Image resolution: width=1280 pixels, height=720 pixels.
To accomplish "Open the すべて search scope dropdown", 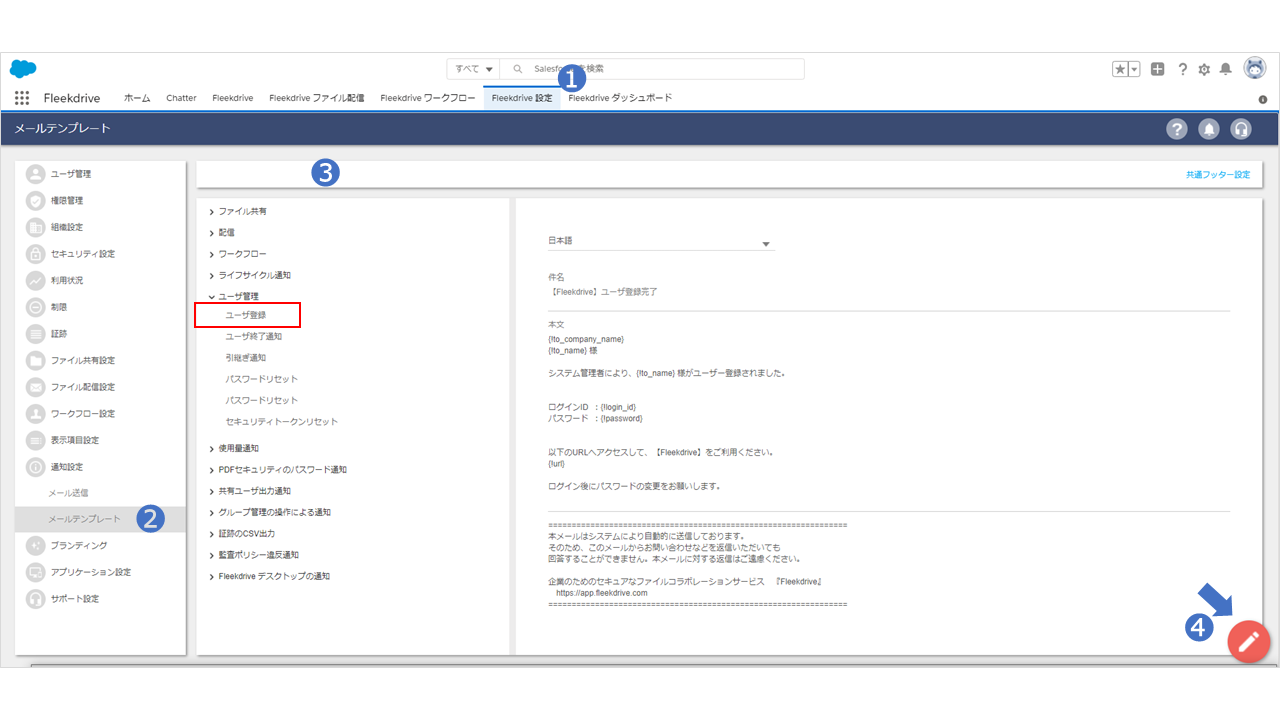I will 473,69.
